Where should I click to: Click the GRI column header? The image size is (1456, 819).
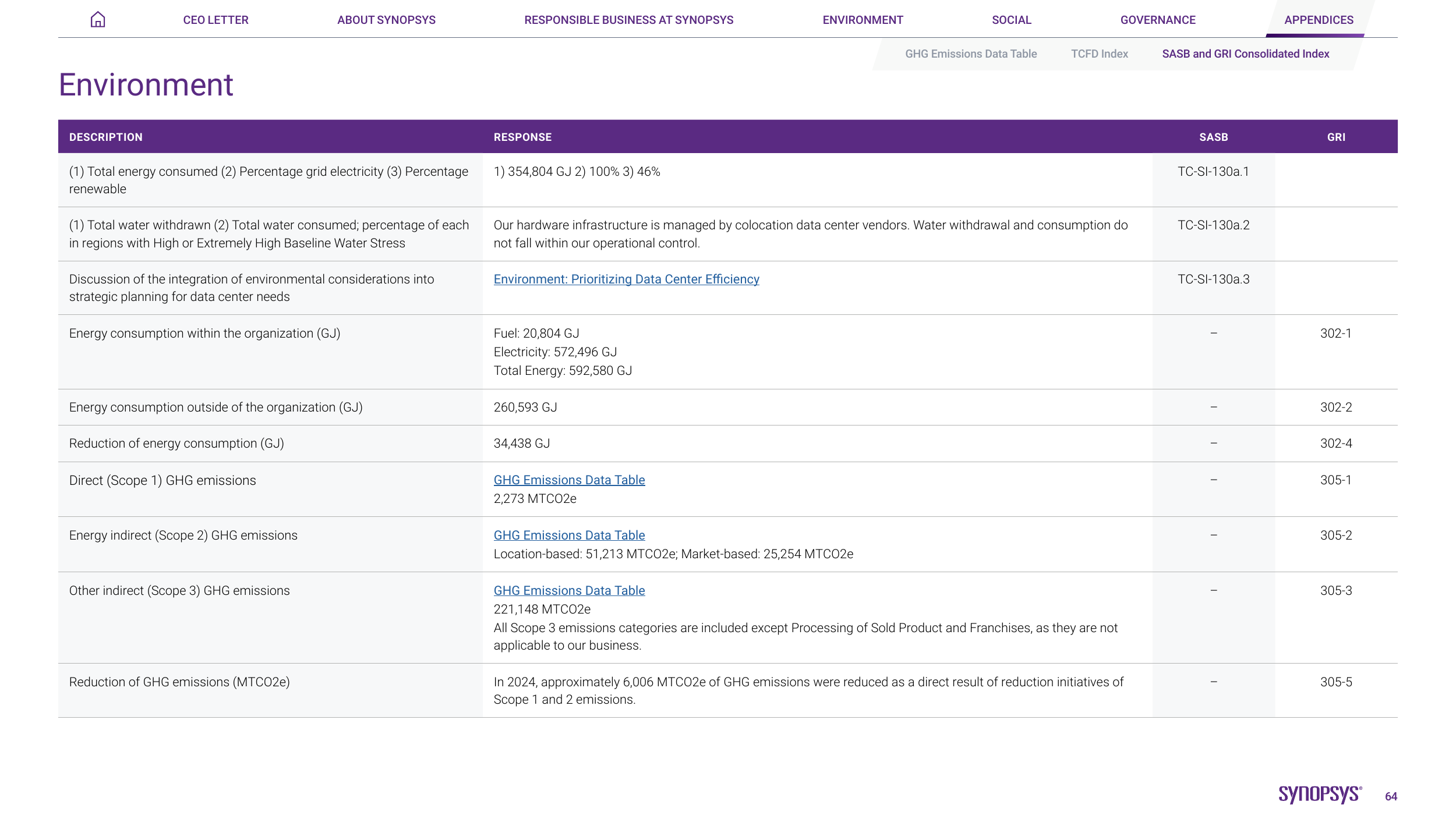(1336, 137)
